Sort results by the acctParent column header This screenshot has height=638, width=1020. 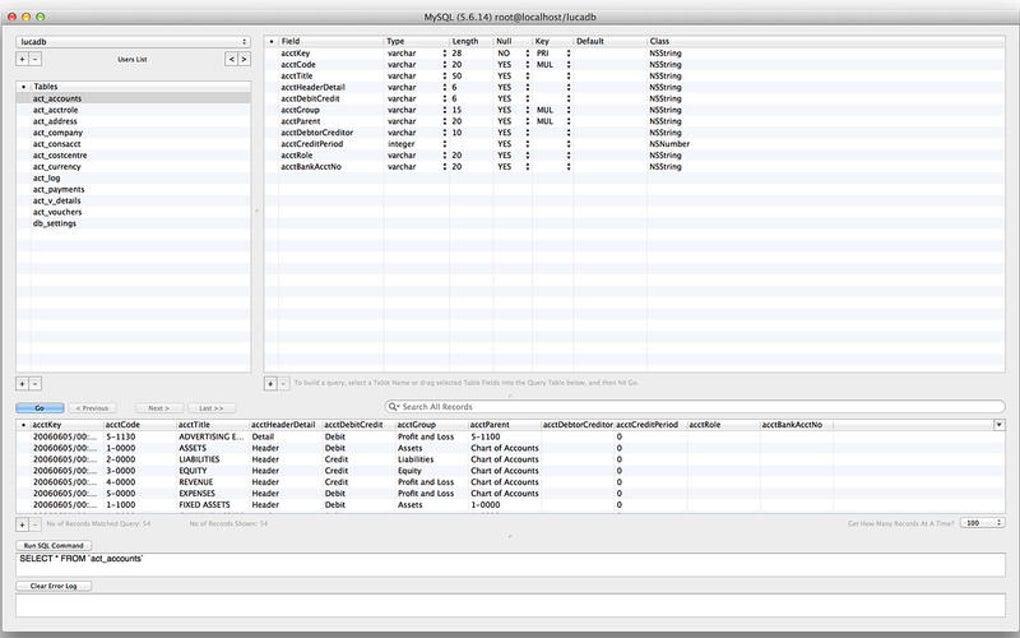[x=503, y=425]
